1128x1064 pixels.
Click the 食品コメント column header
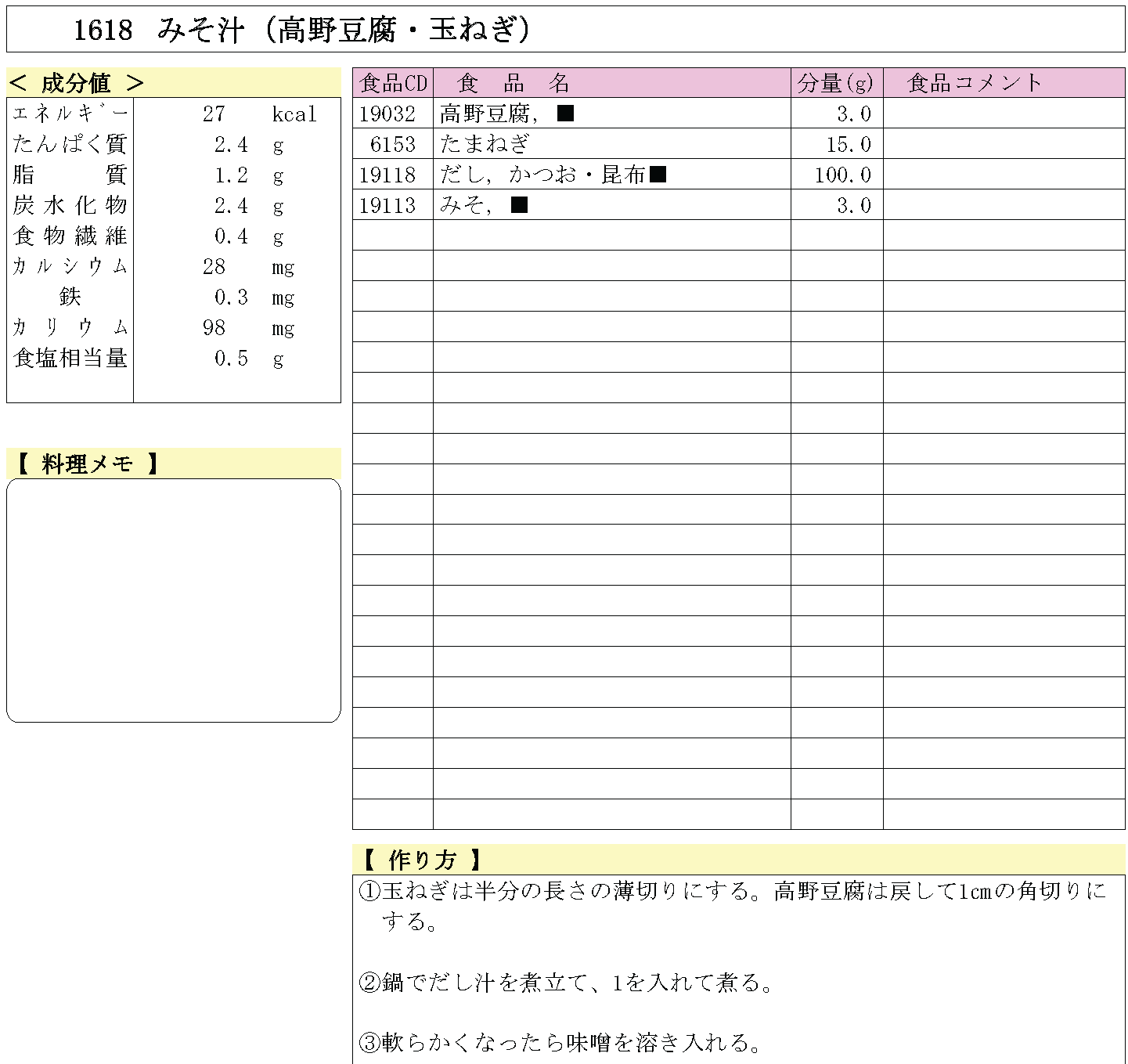(x=975, y=83)
